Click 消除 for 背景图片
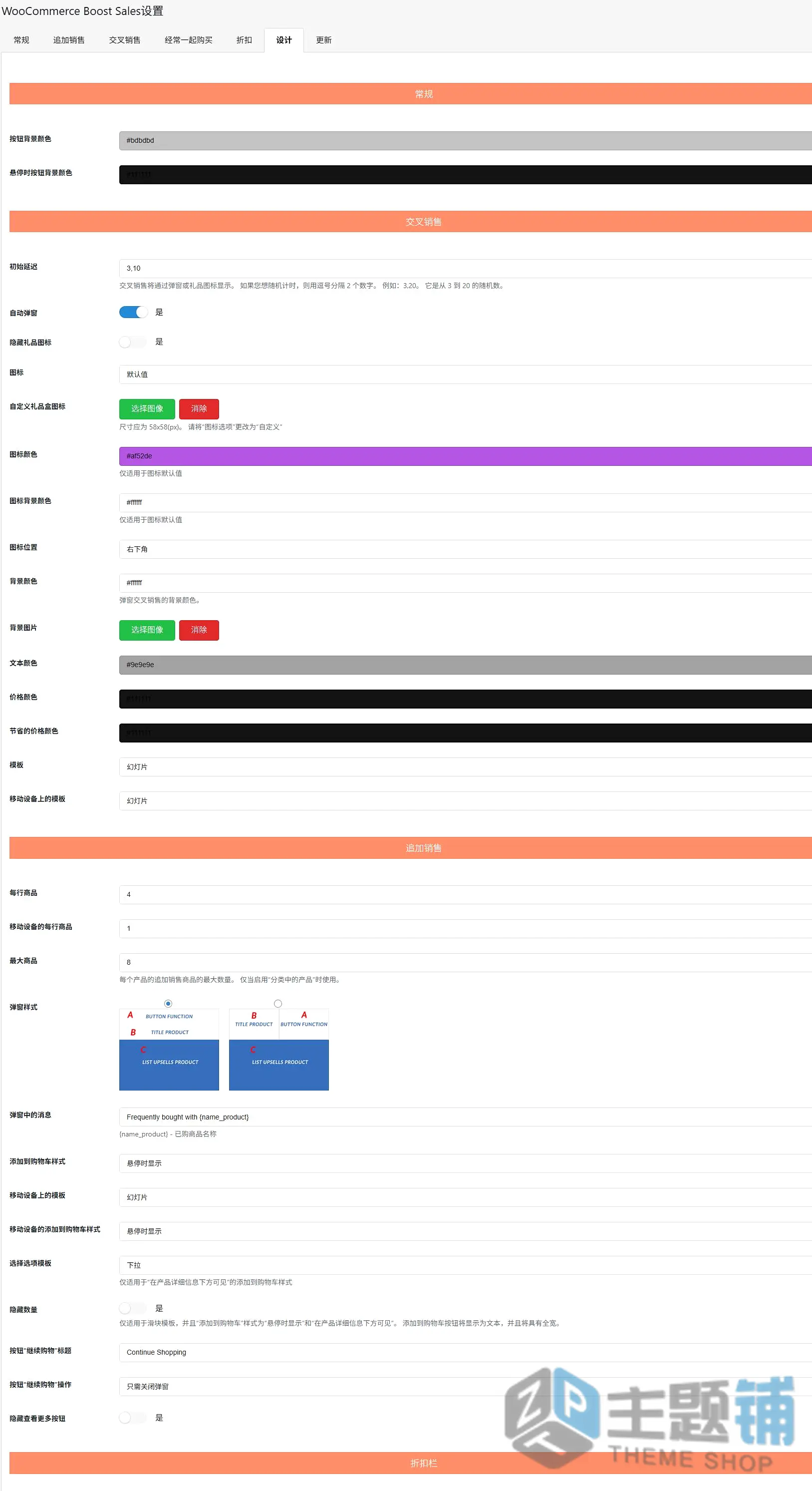The height and width of the screenshot is (1491, 812). pyautogui.click(x=199, y=630)
